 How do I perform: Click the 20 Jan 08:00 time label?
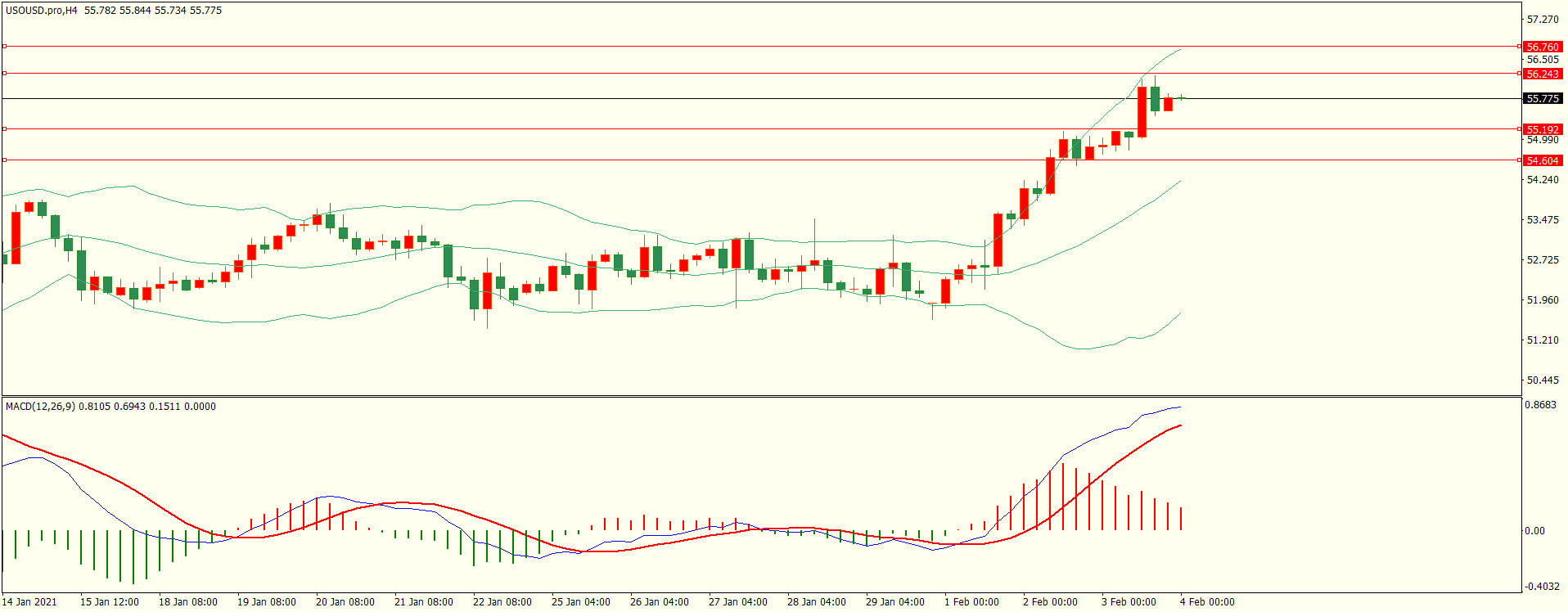[345, 601]
